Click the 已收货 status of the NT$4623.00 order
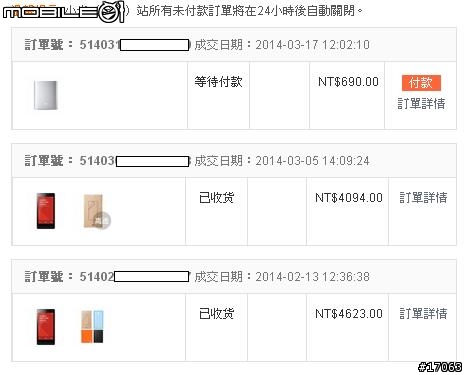The width and height of the screenshot is (466, 375). pyautogui.click(x=217, y=314)
